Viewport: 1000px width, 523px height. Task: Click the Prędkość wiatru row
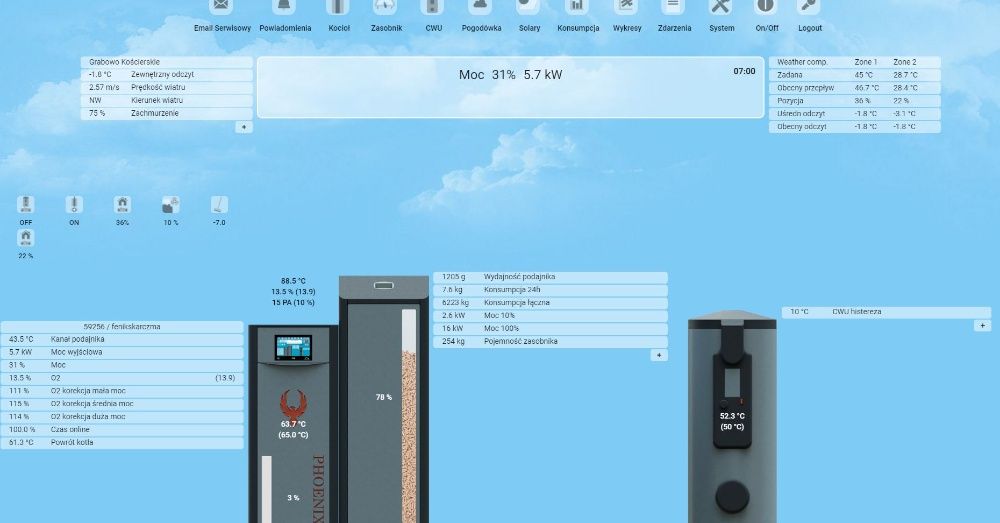(x=166, y=87)
